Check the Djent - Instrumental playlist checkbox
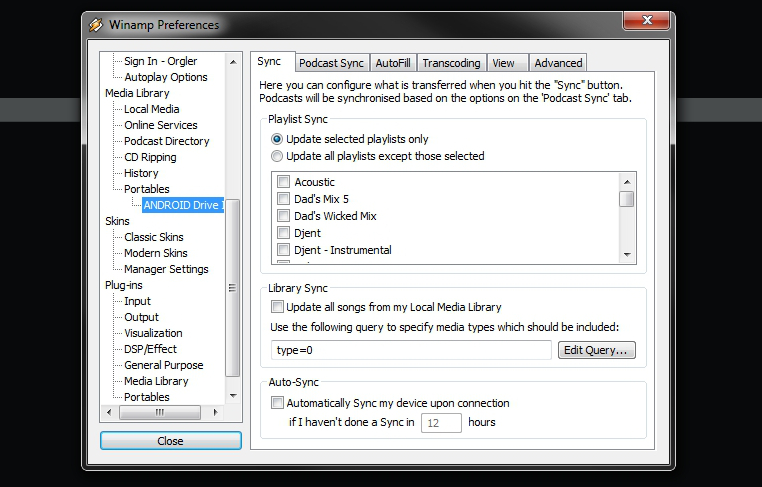This screenshot has width=762, height=487. click(x=283, y=250)
